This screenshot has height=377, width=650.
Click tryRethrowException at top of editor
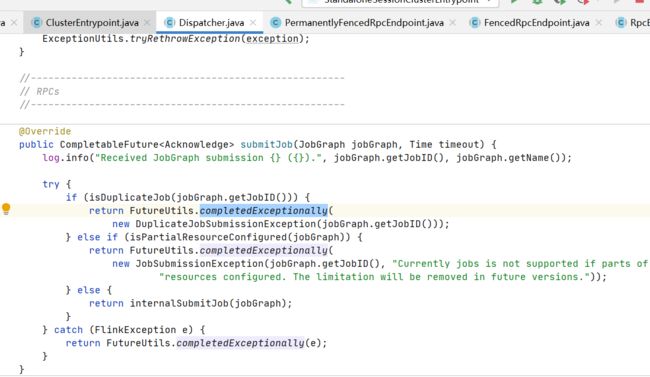(x=185, y=39)
